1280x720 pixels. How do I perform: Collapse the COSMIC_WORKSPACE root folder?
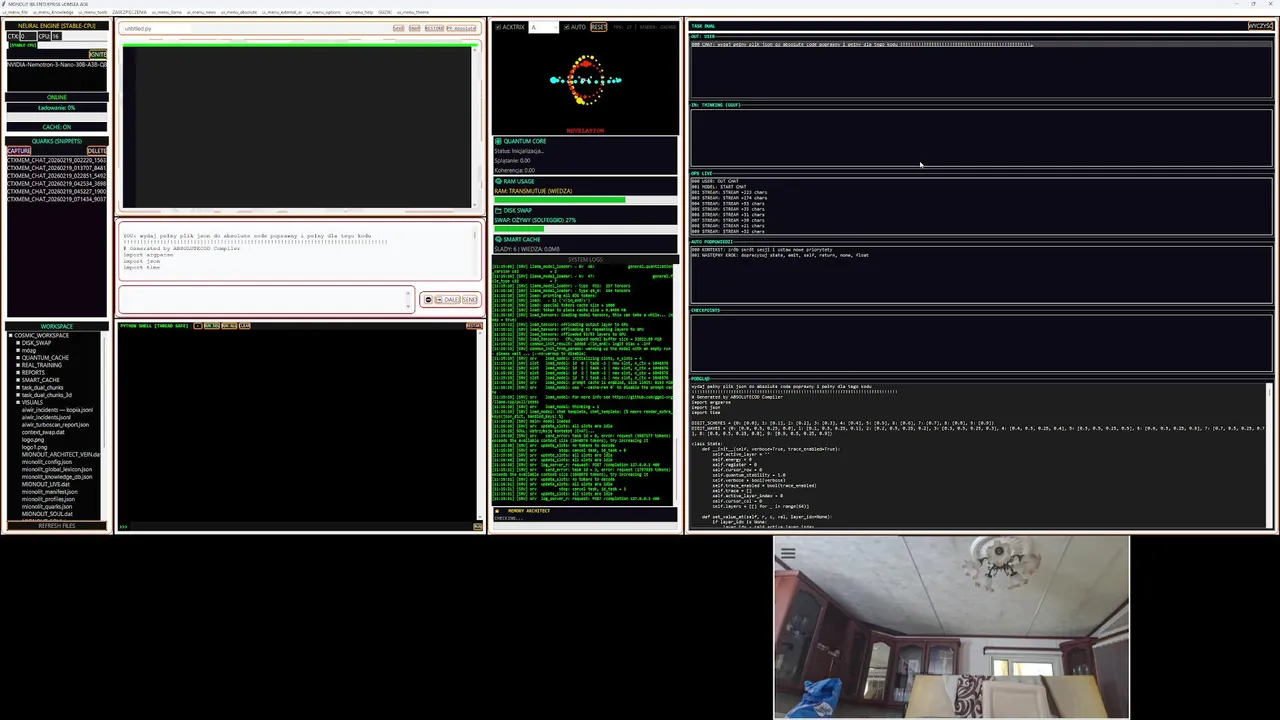(x=11, y=335)
